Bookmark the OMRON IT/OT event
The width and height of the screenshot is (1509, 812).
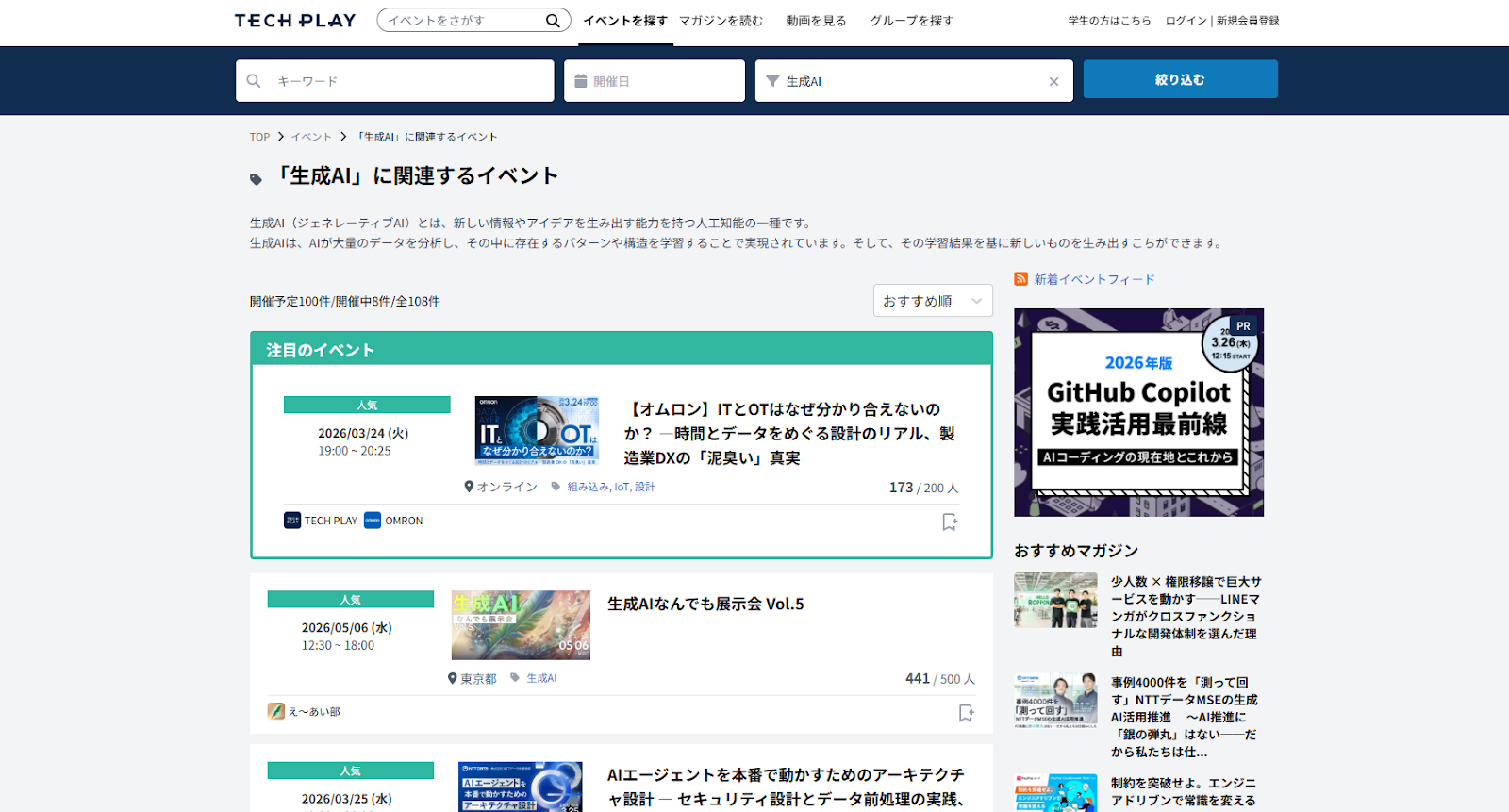click(x=950, y=522)
